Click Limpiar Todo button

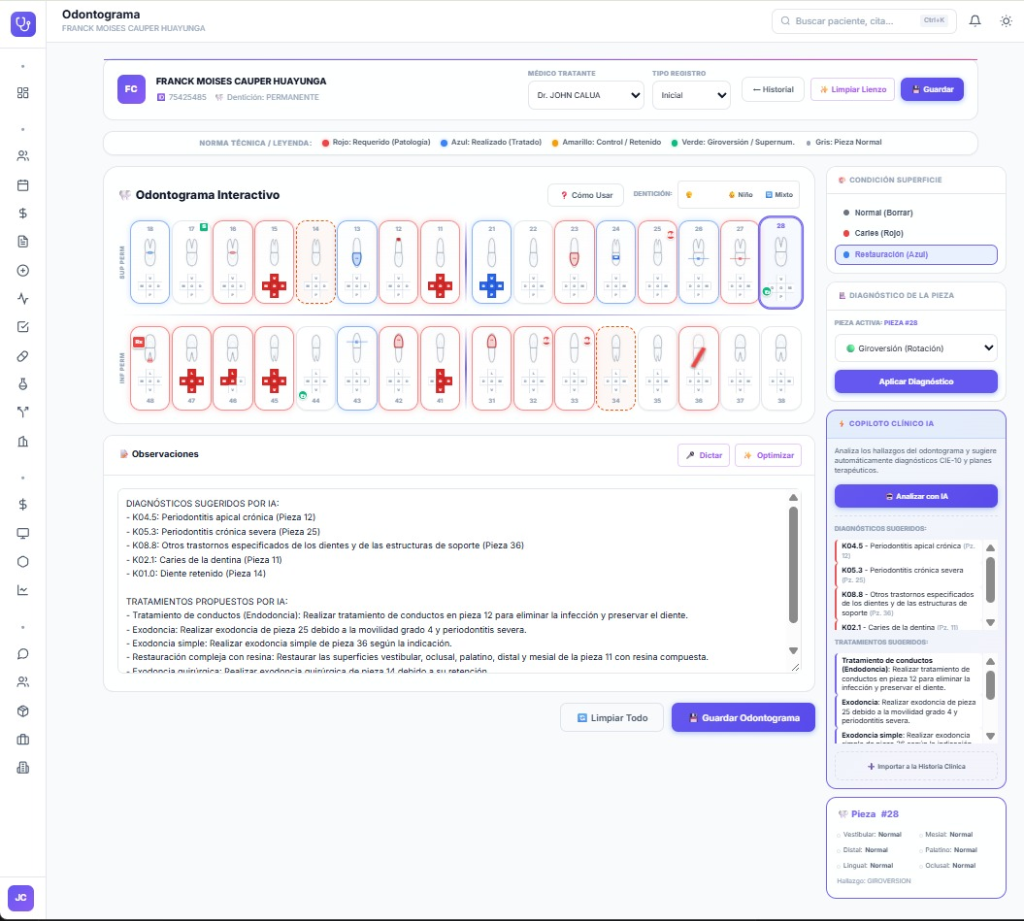coord(612,718)
